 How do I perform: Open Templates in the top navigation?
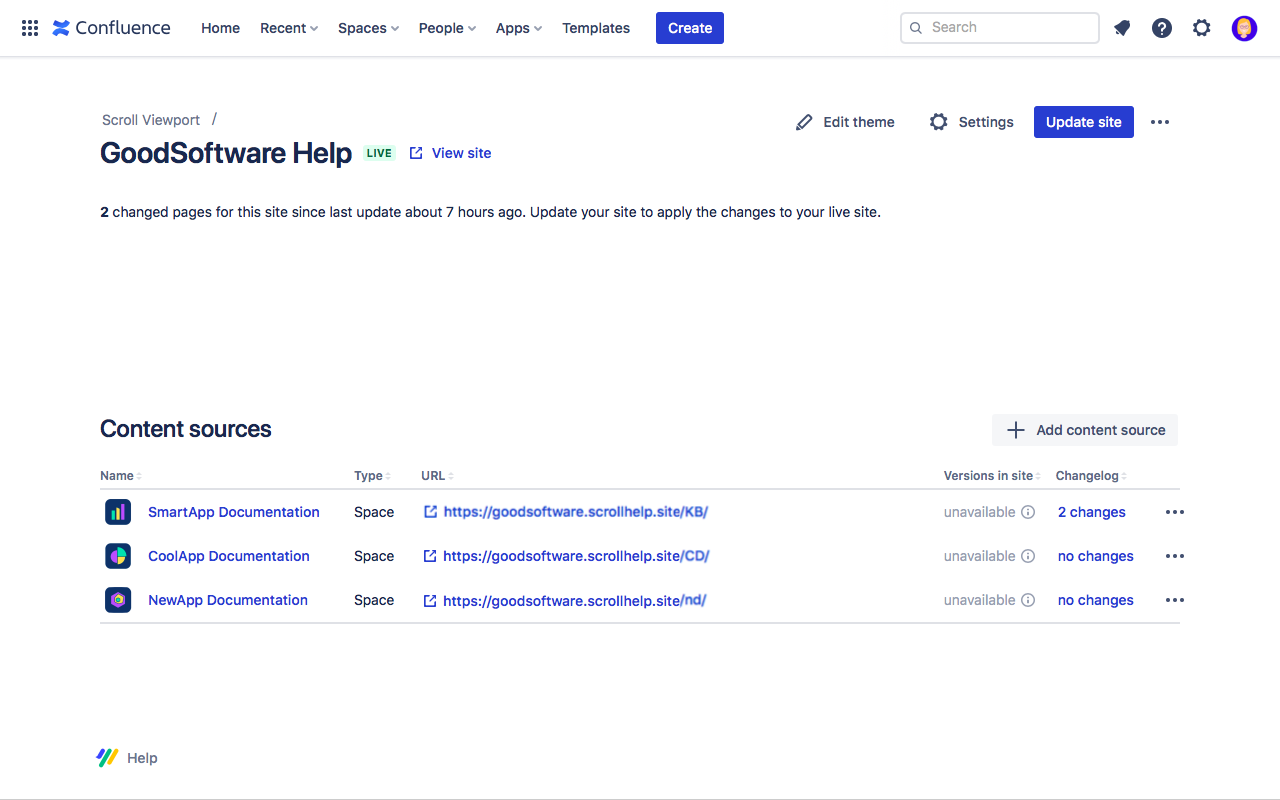pos(596,28)
